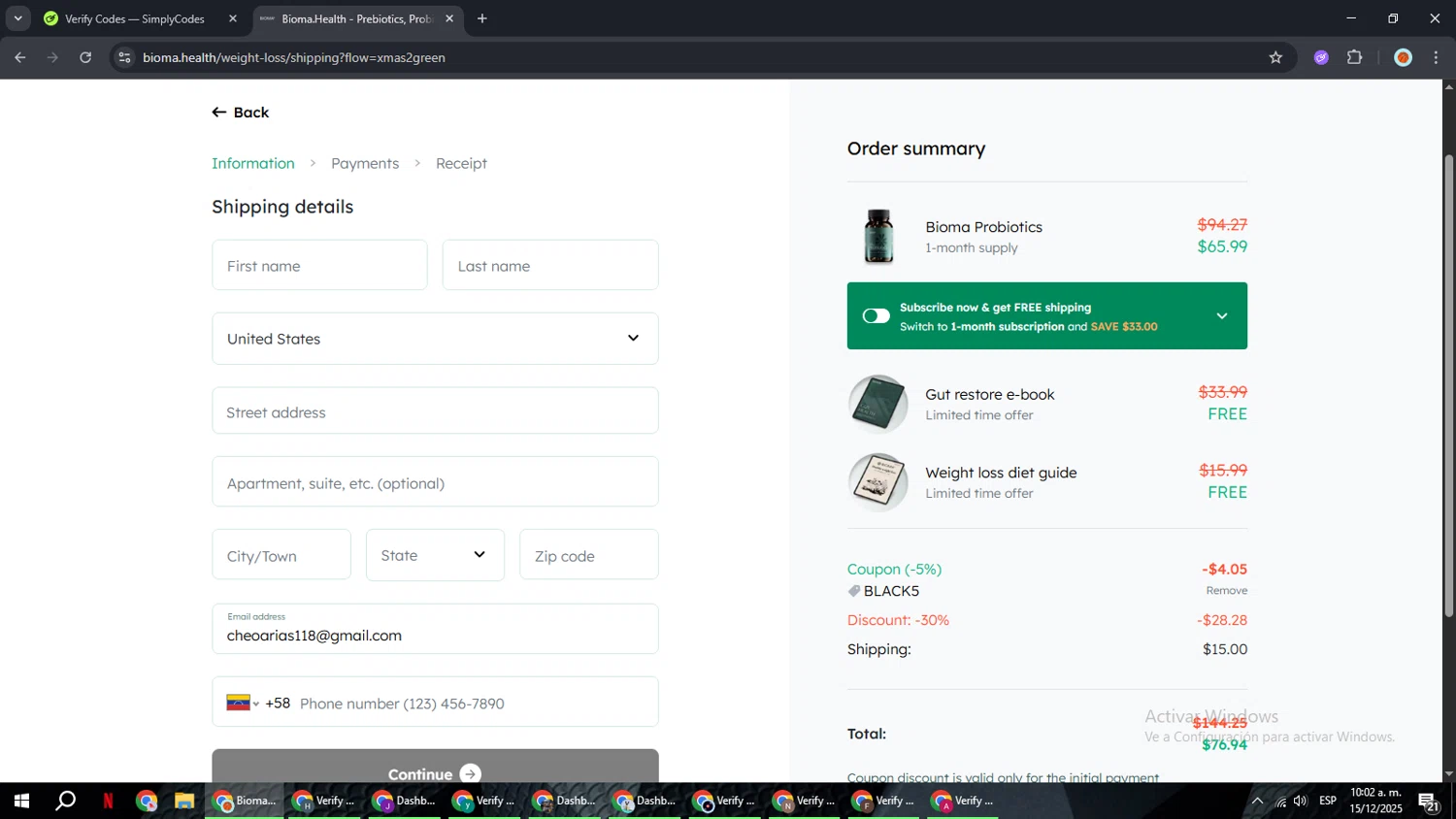1456x819 pixels.
Task: Go back one page in the browser
Action: click(x=19, y=57)
